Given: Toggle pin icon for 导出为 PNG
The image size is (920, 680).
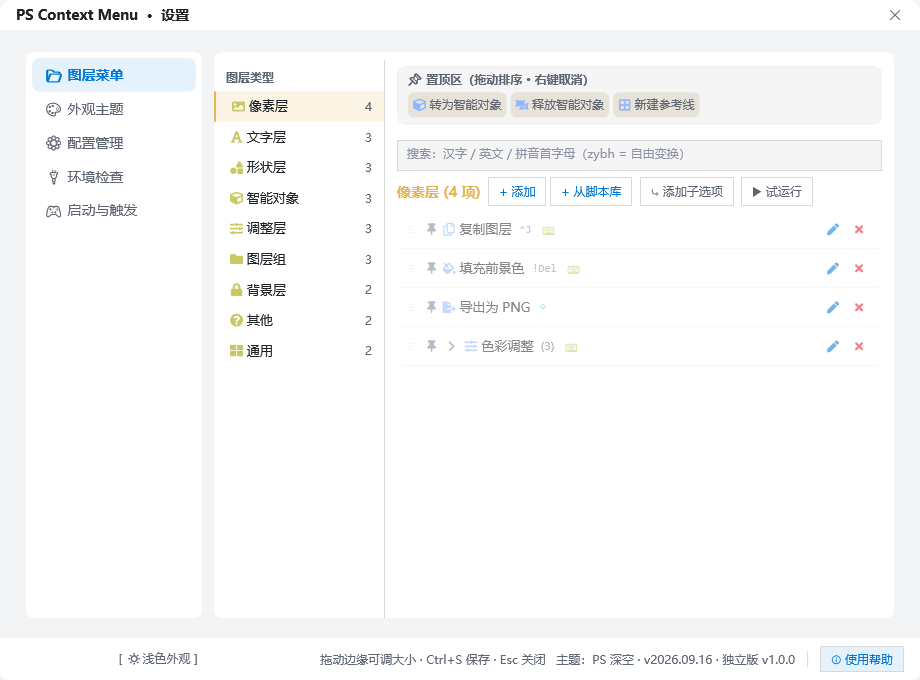Looking at the screenshot, I should [431, 307].
